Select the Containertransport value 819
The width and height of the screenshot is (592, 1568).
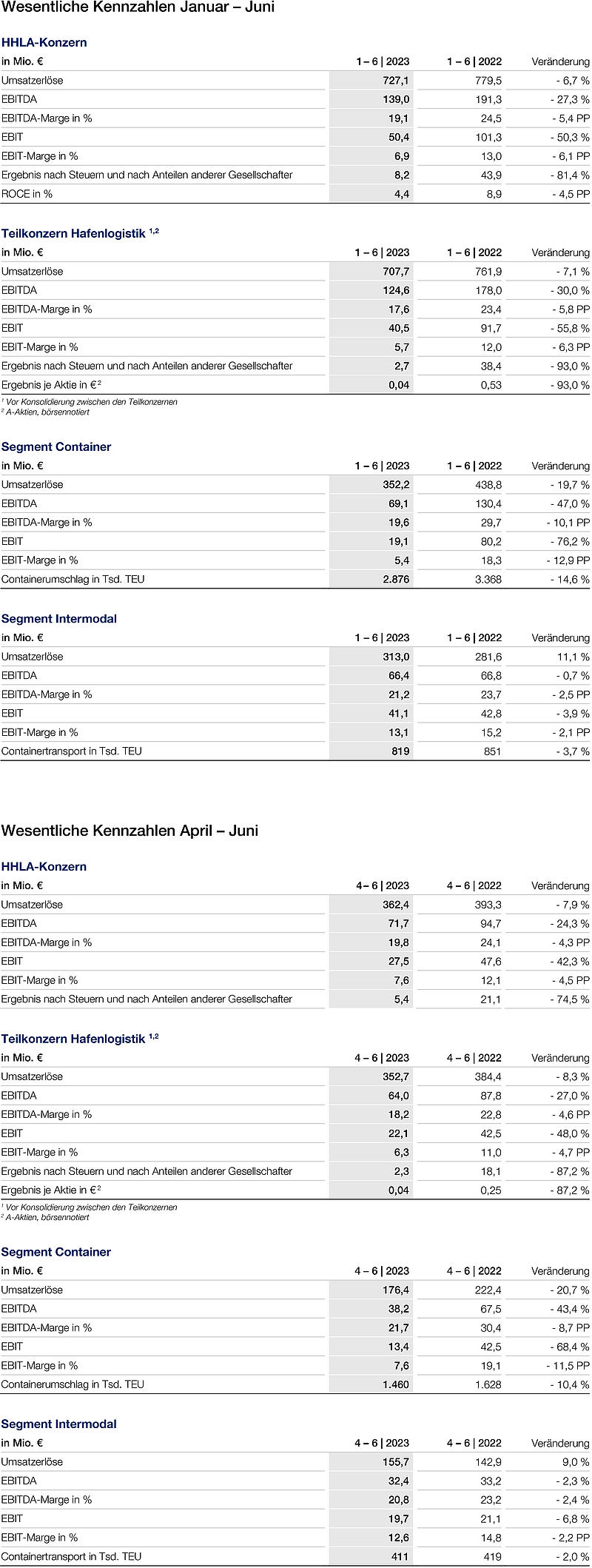coord(400,751)
